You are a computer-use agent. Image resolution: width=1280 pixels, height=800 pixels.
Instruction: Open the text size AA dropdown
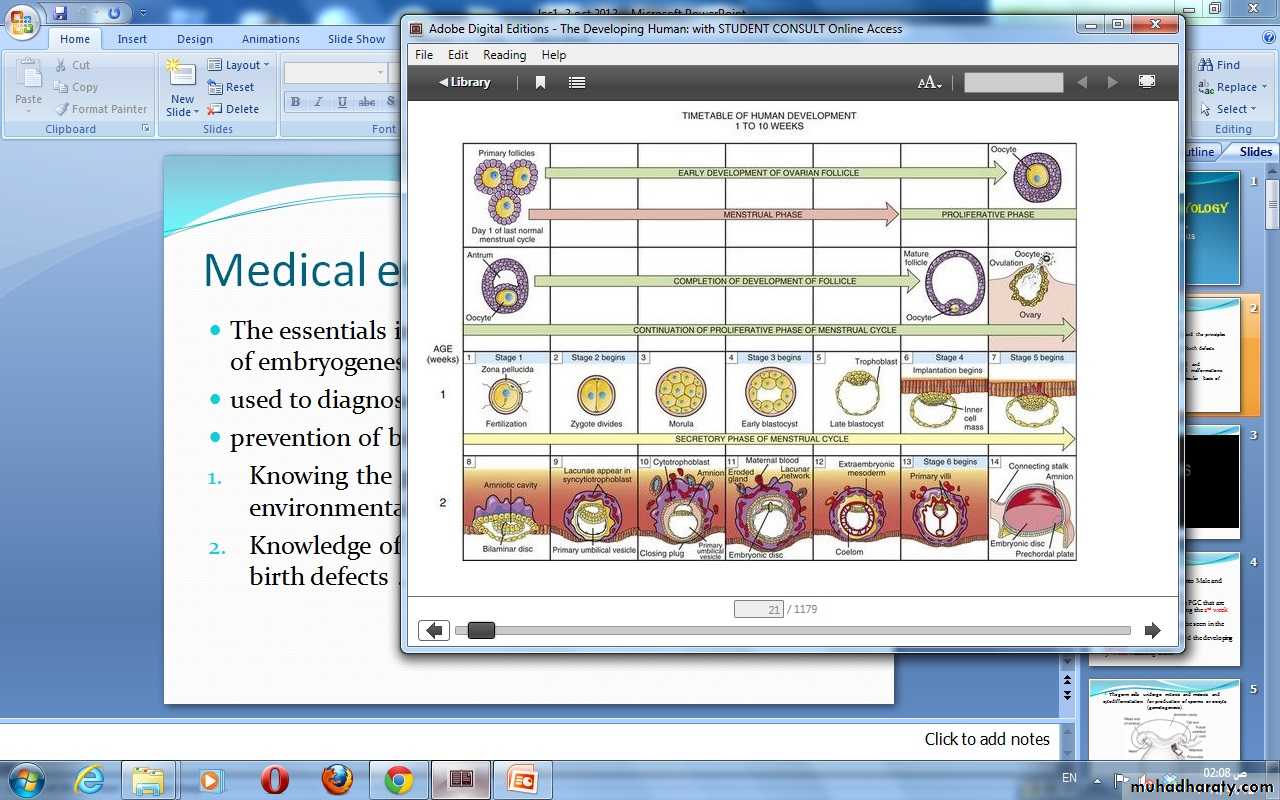(929, 83)
